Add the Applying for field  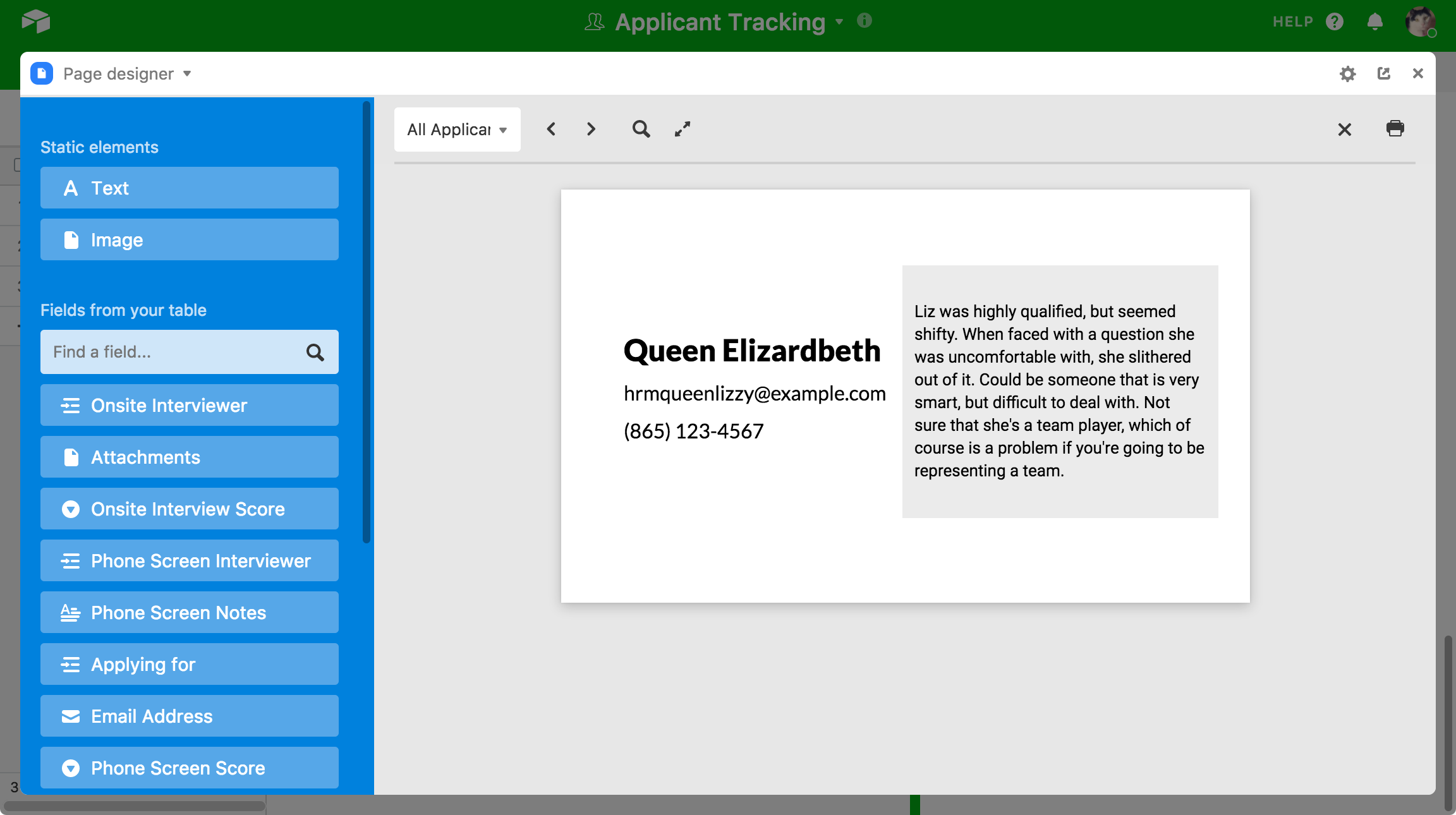pos(190,664)
